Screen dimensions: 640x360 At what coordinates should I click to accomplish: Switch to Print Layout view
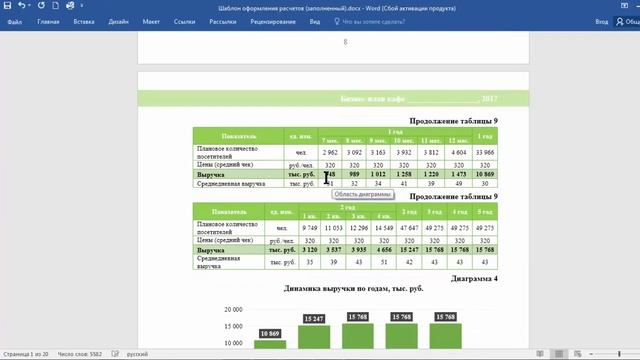click(559, 354)
